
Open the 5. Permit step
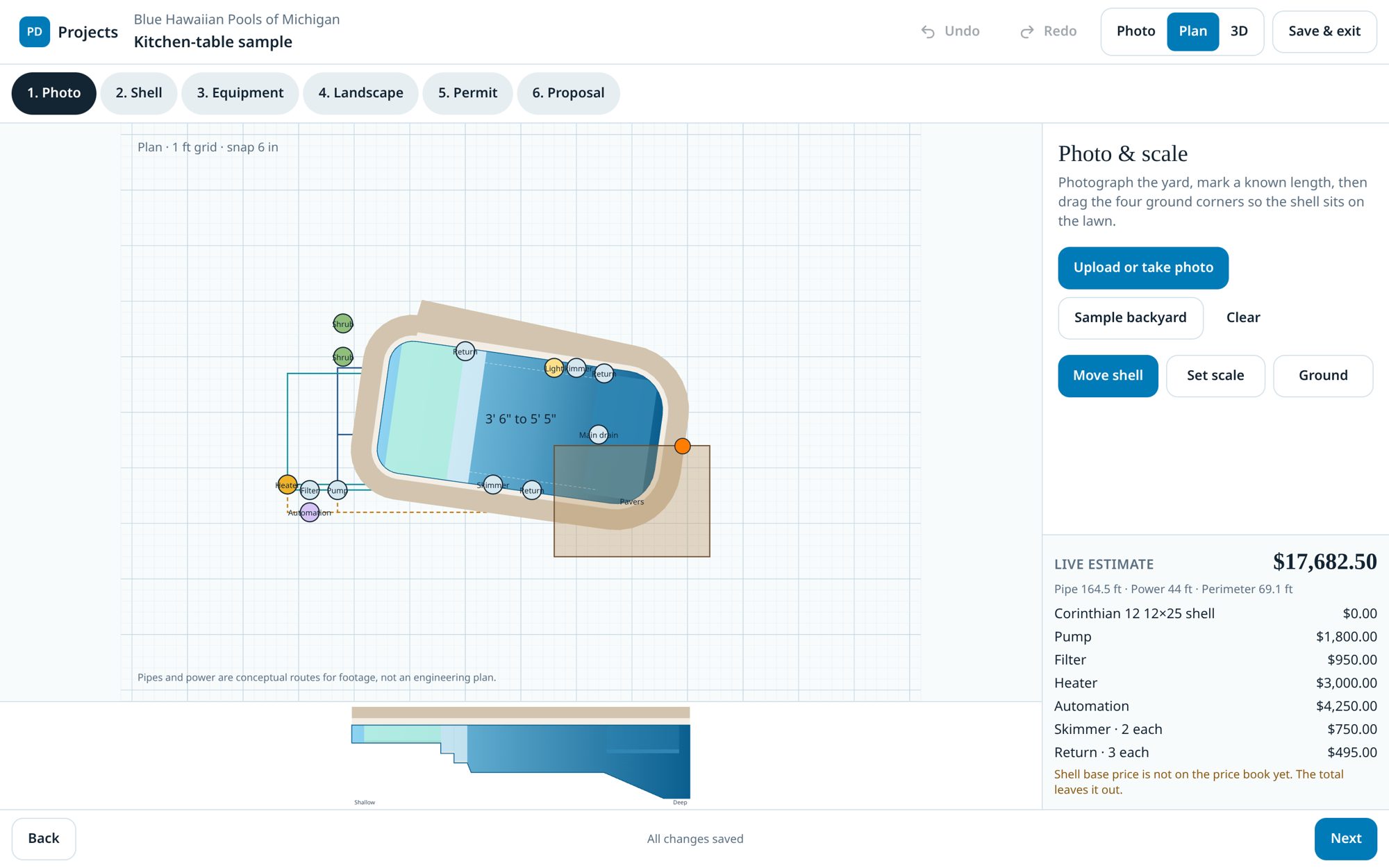467,93
